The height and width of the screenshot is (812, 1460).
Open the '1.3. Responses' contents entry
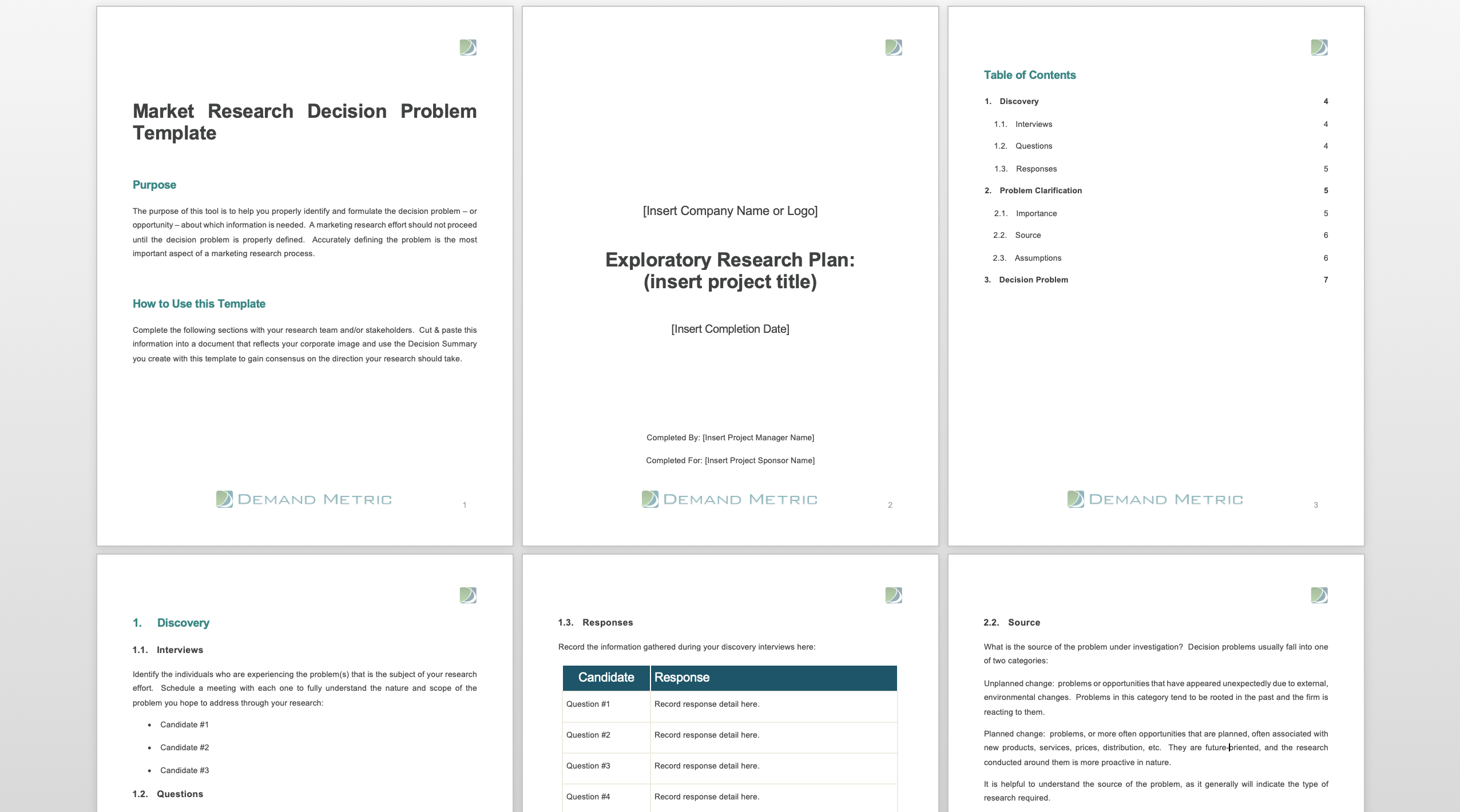pos(1161,169)
